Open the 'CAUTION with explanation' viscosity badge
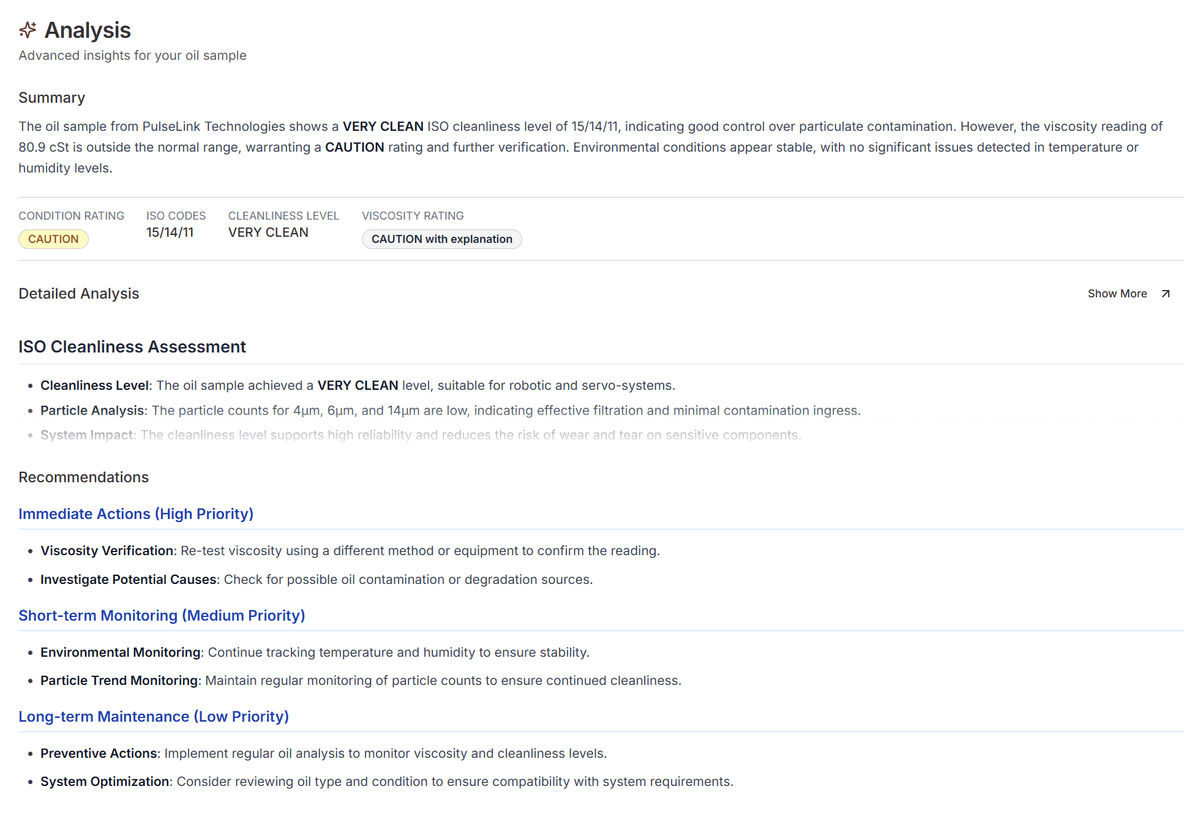The width and height of the screenshot is (1200, 817). 441,239
